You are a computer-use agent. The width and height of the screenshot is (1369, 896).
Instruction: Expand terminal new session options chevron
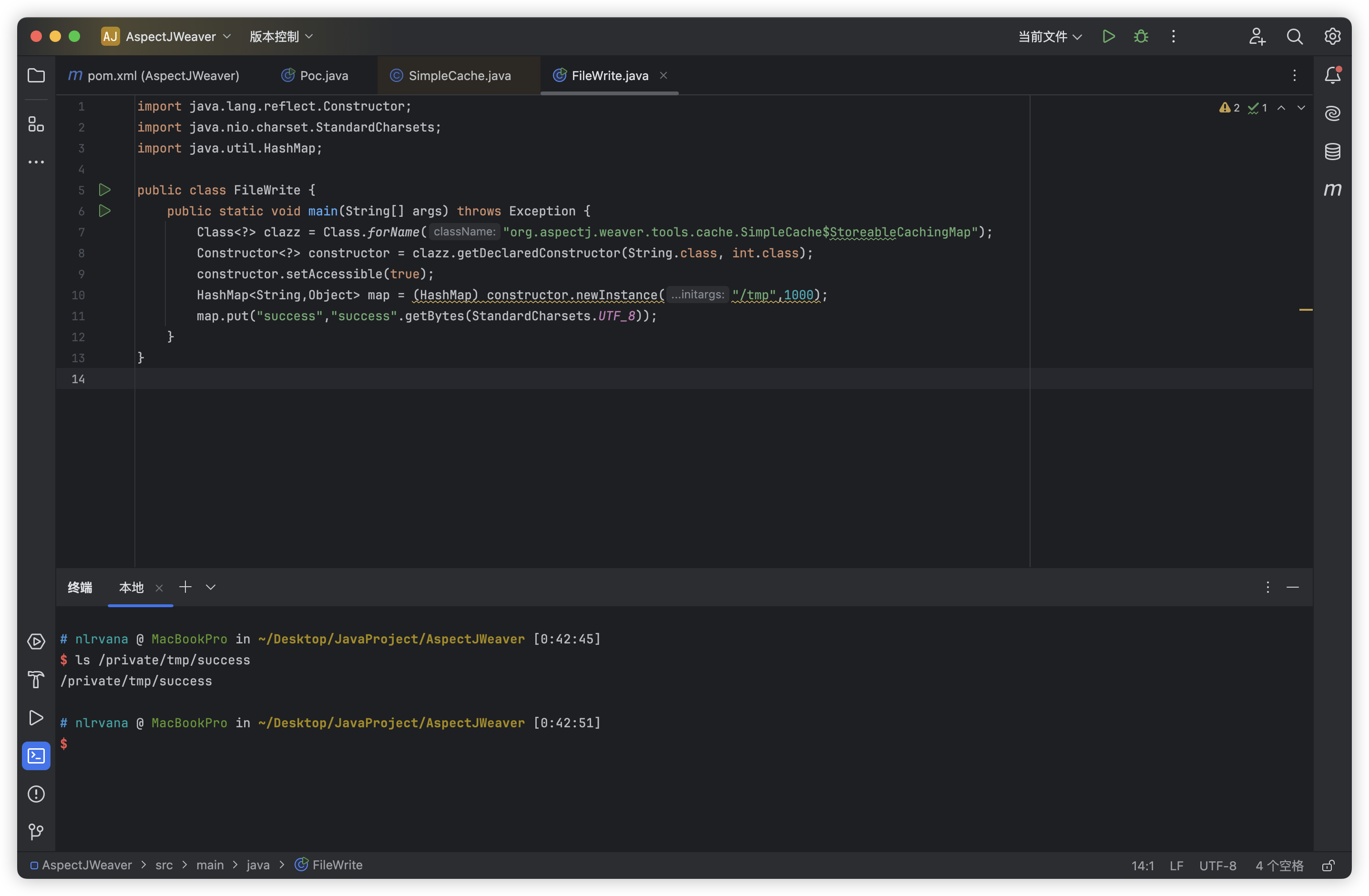pyautogui.click(x=211, y=587)
